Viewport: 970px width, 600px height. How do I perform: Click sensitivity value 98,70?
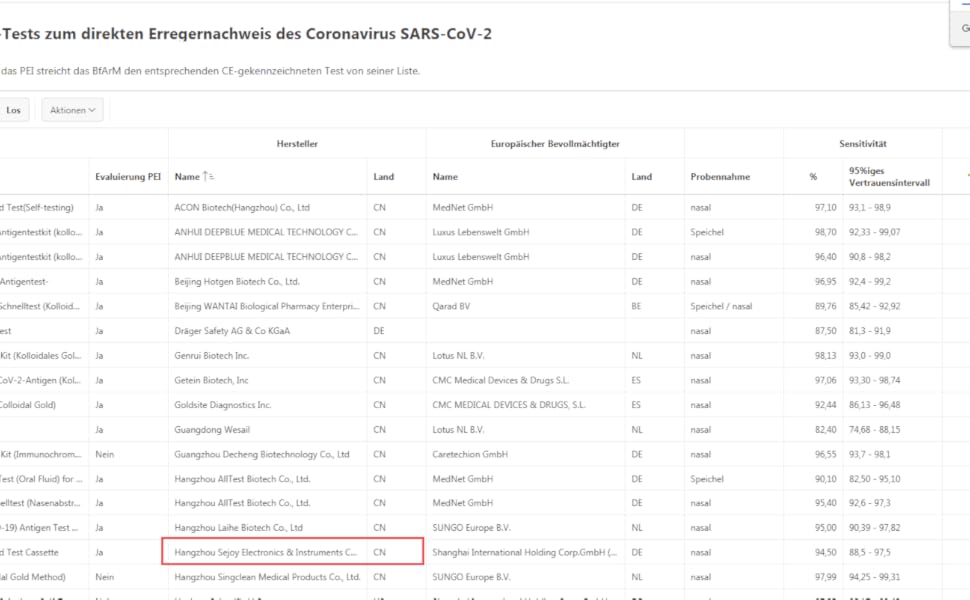(825, 233)
